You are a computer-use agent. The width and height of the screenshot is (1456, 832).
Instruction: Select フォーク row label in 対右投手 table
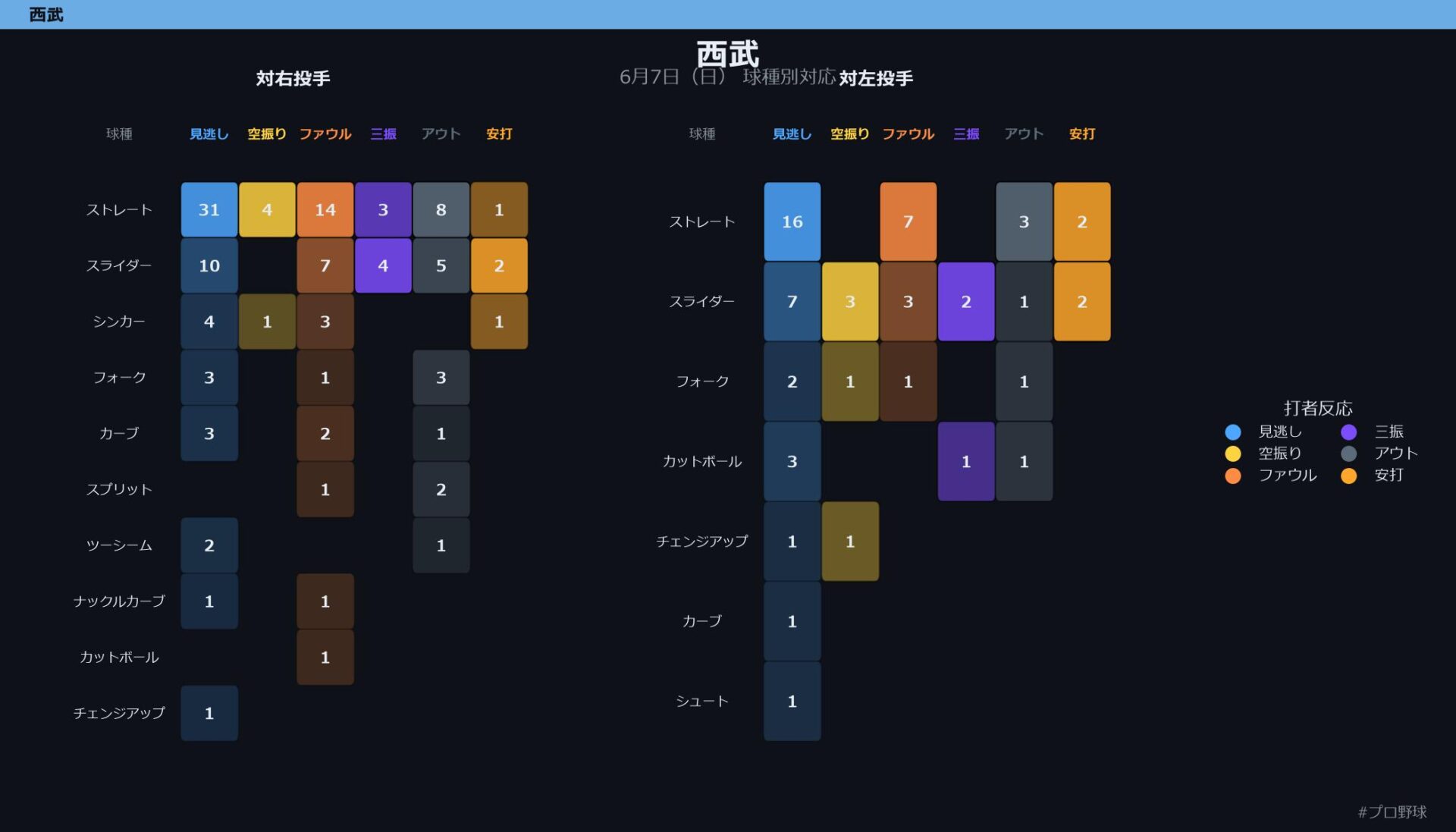[119, 378]
